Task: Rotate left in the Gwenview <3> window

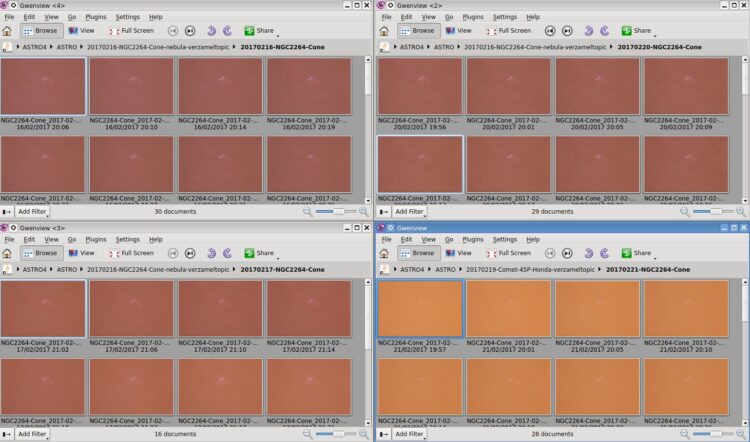Action: tap(211, 253)
